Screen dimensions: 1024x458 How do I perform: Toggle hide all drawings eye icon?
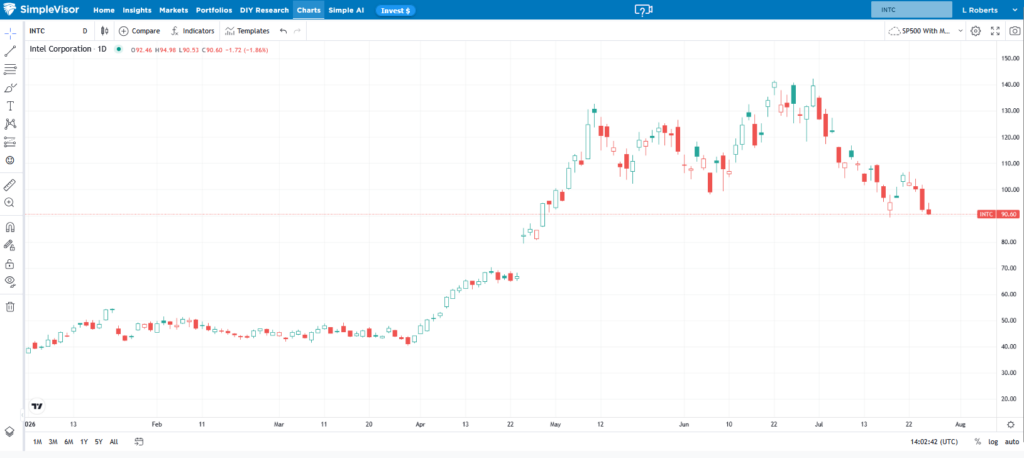10,282
